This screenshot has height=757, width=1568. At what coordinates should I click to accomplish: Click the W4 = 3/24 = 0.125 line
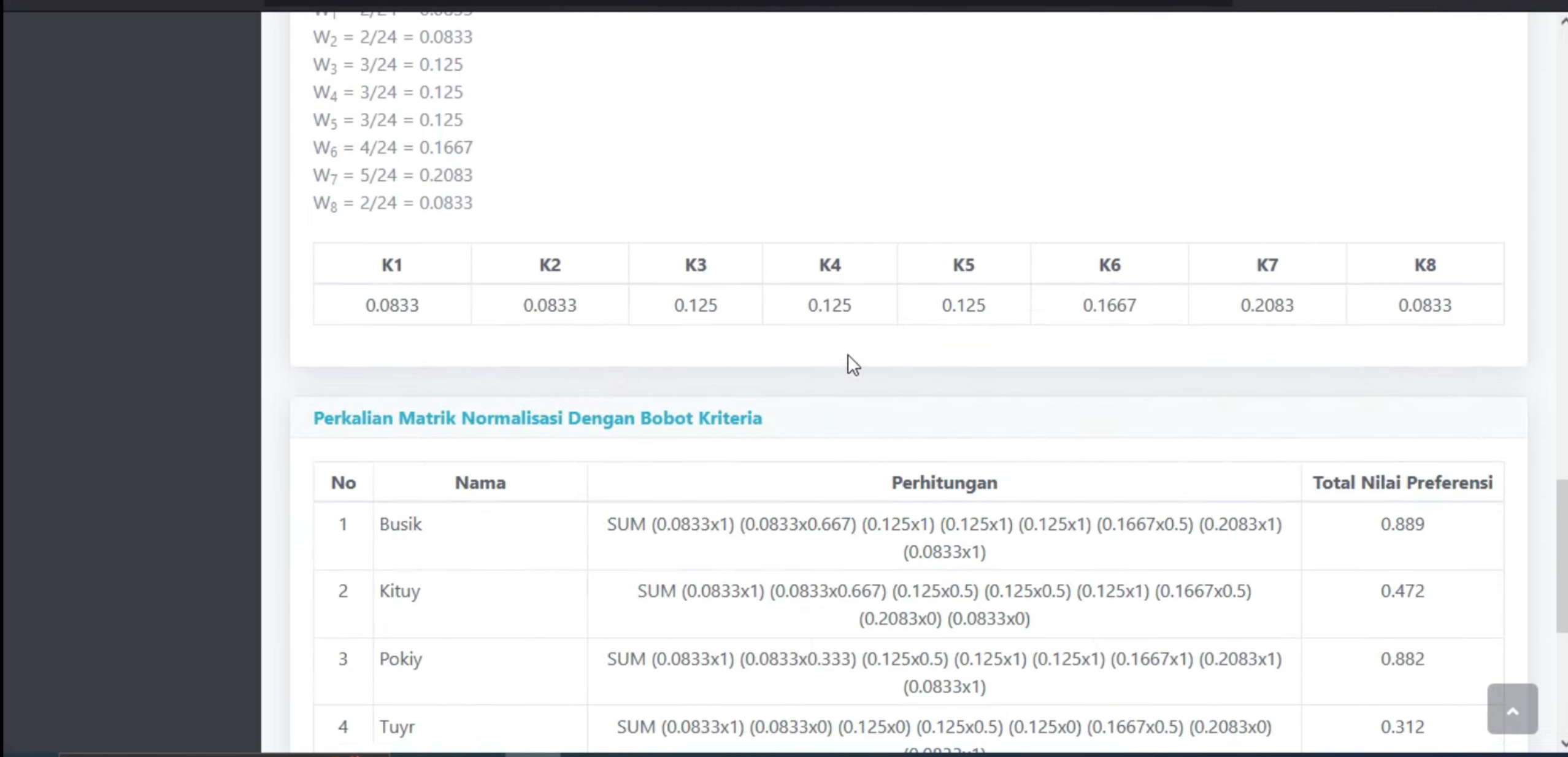[x=388, y=93]
